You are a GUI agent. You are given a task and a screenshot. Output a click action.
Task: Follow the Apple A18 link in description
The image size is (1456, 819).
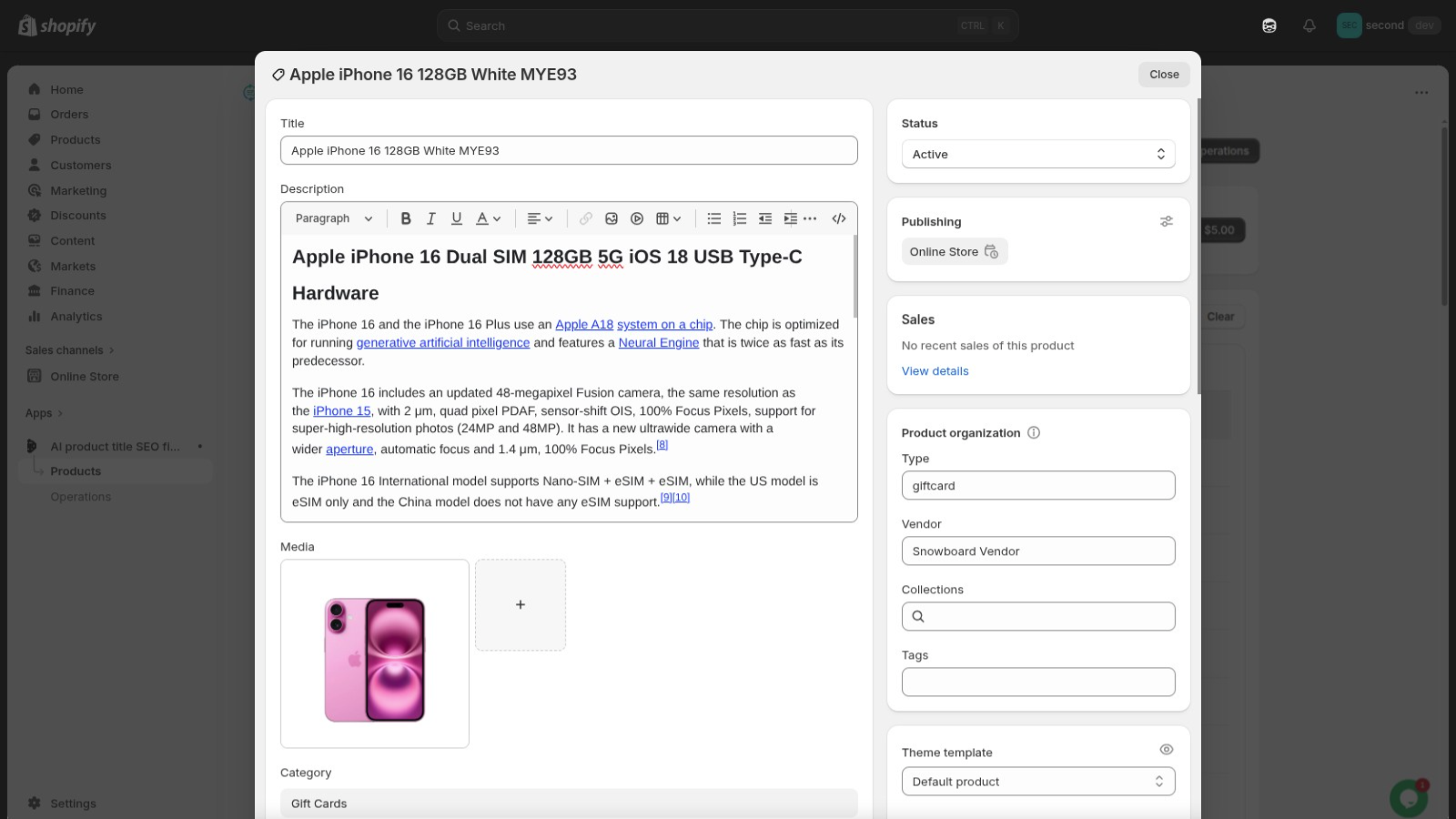tap(584, 325)
